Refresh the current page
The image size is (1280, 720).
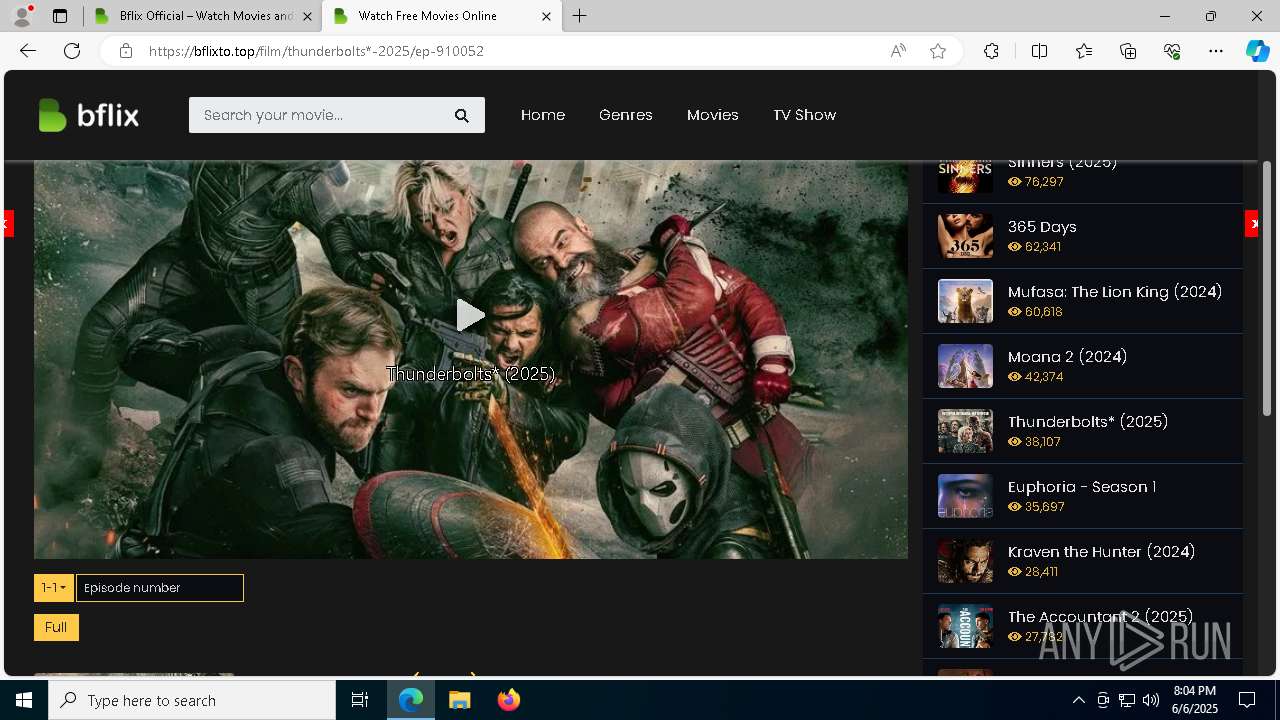72,51
